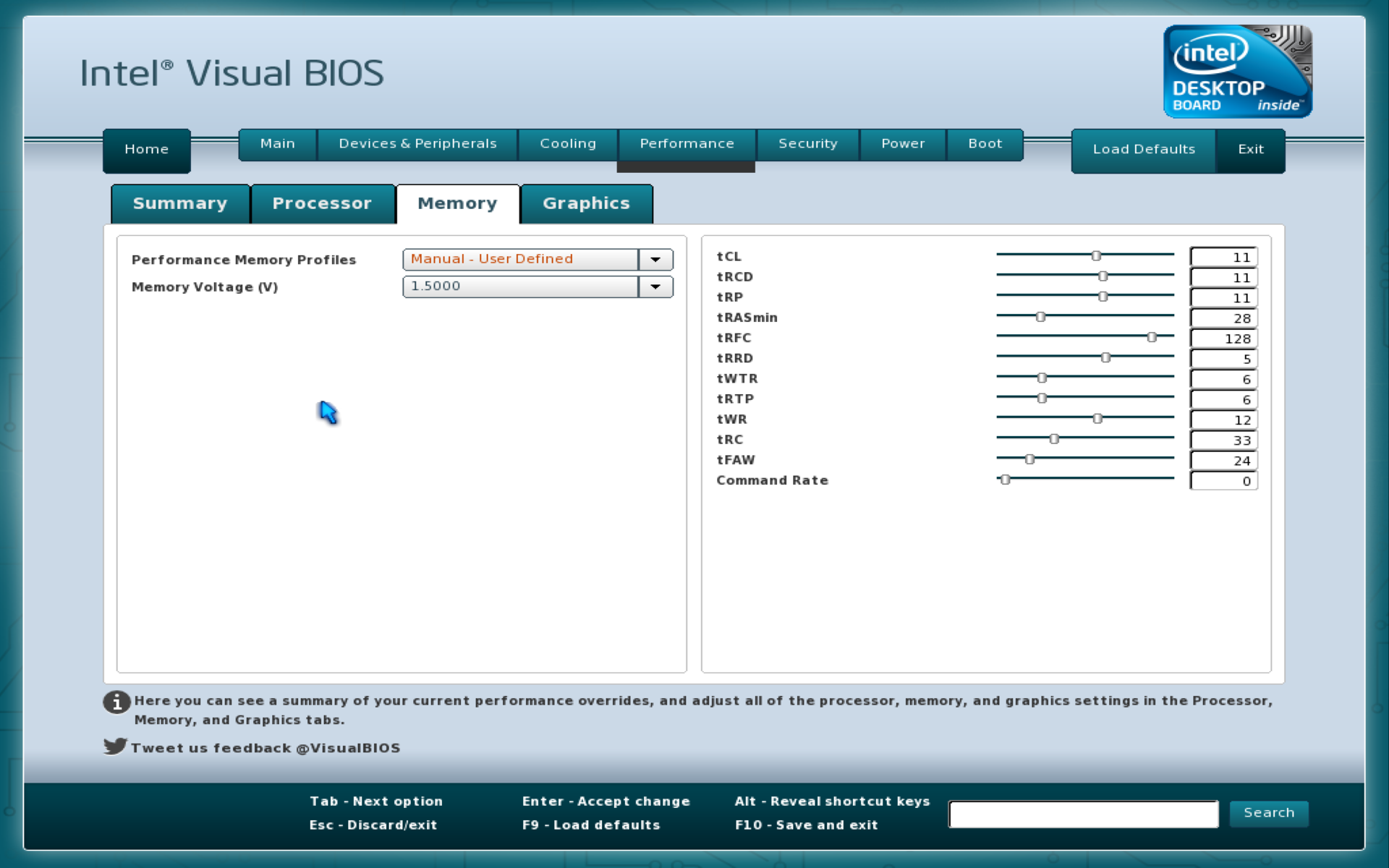Click the tWR value field showing 12

pyautogui.click(x=1224, y=420)
